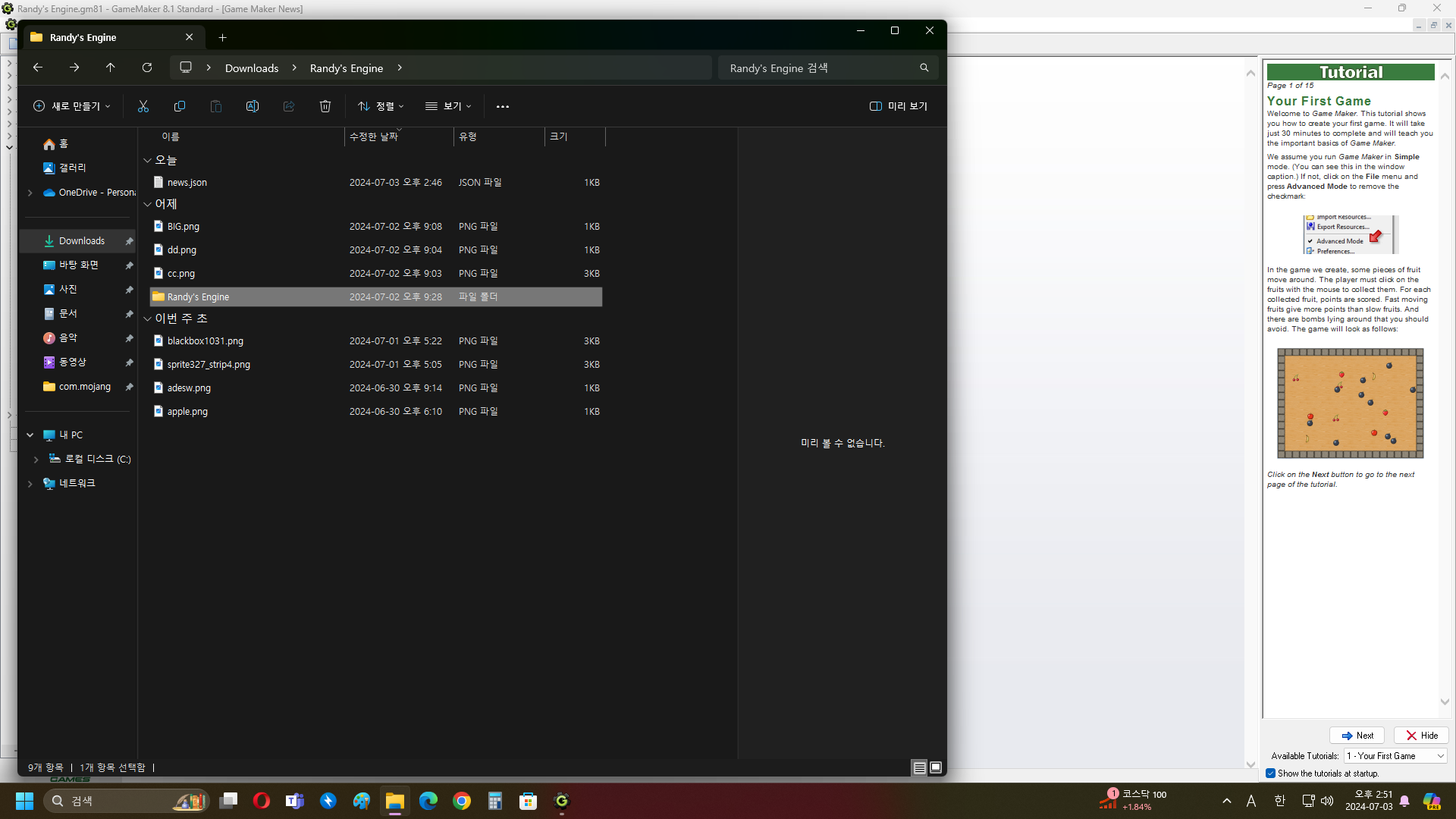This screenshot has height=819, width=1456.
Task: Click the Next button in the tutorial
Action: tap(1357, 736)
